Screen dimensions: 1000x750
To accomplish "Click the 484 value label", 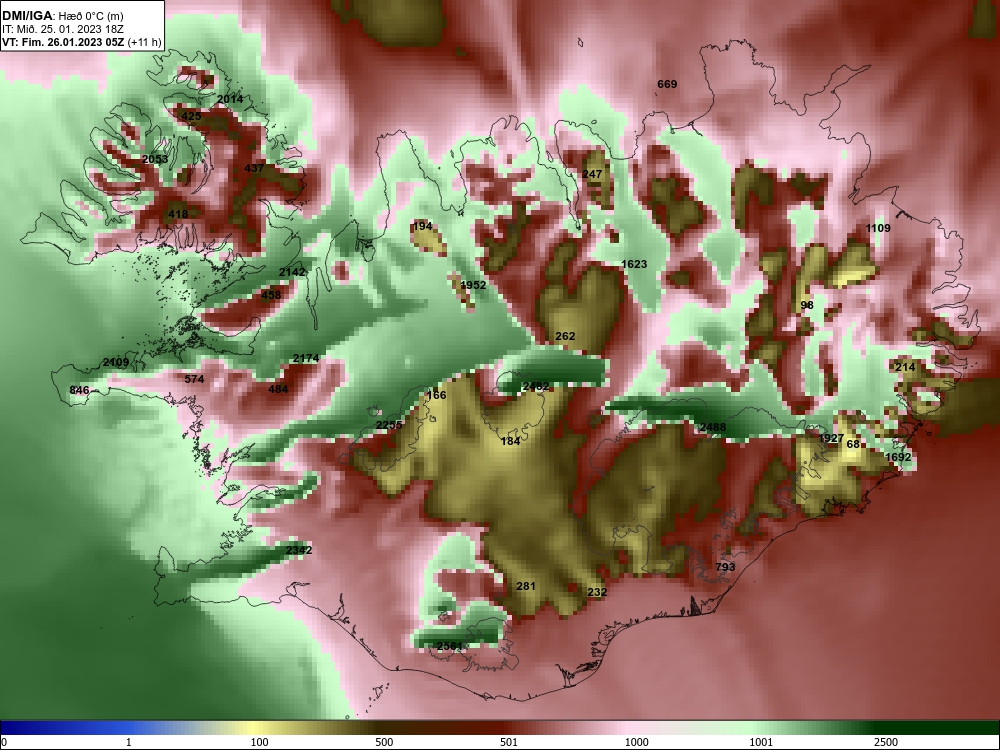I will coord(278,389).
